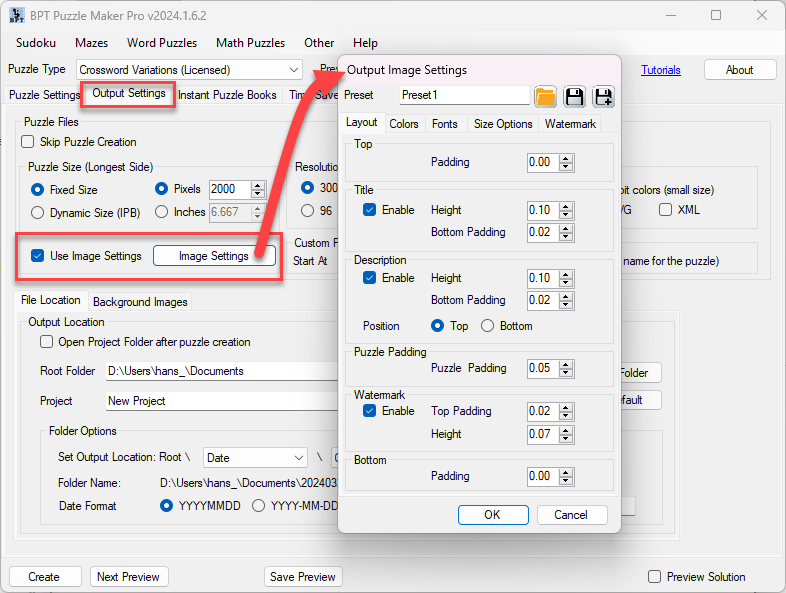Uncheck the Title Enable checkbox
786x593 pixels.
coord(370,210)
